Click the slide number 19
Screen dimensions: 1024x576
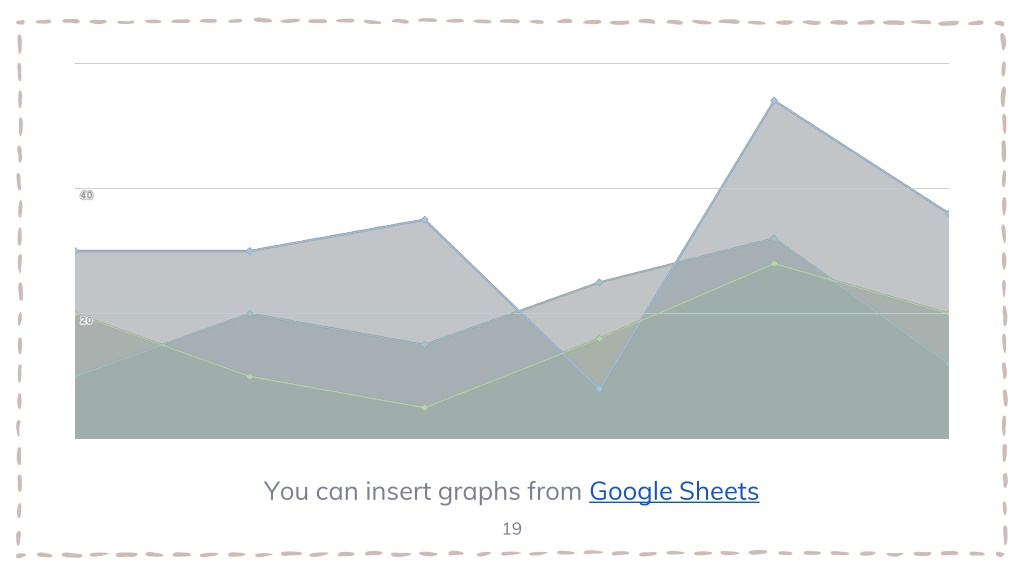pos(512,528)
